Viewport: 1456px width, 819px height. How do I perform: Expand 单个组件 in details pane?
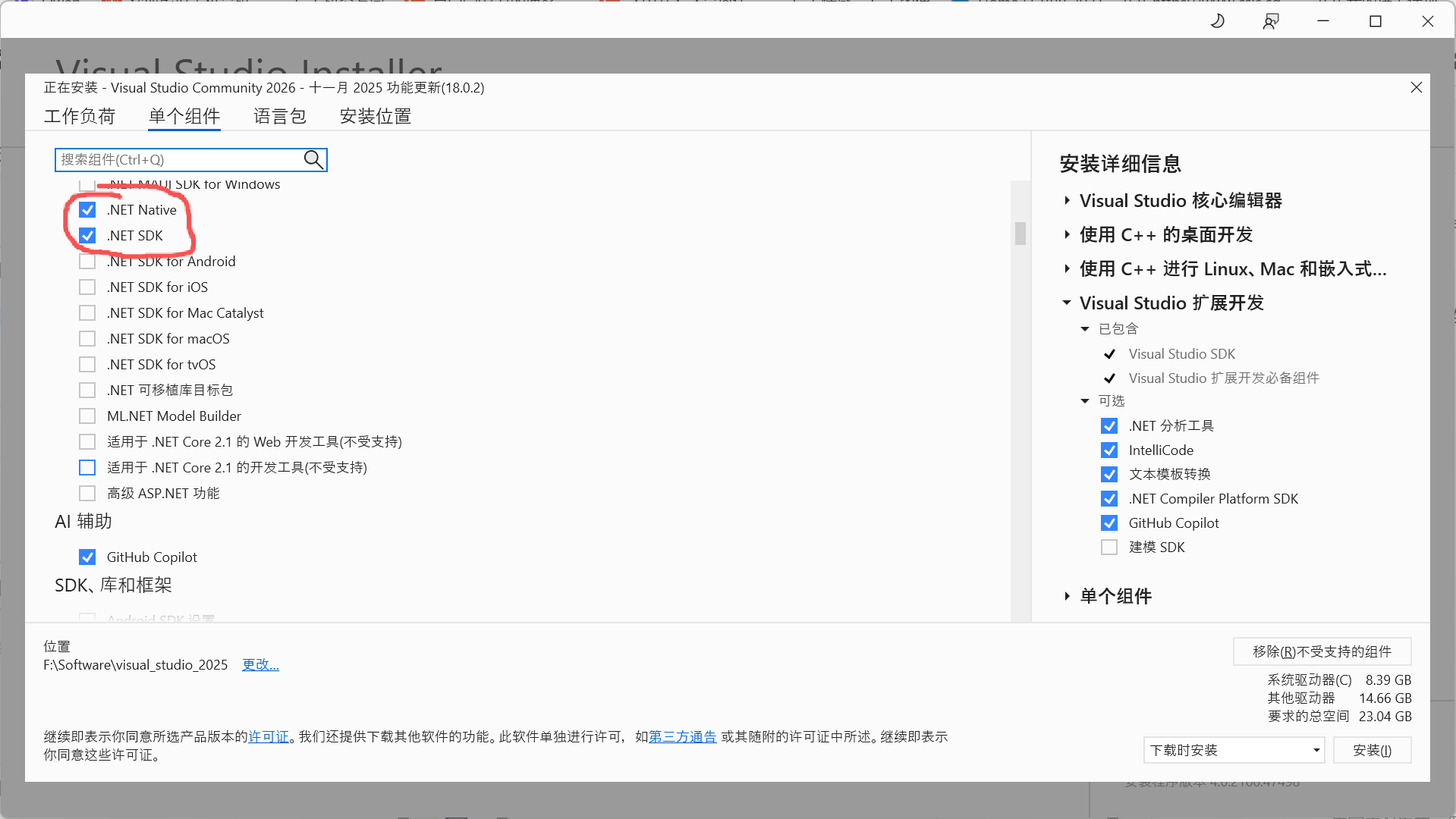pyautogui.click(x=1067, y=597)
